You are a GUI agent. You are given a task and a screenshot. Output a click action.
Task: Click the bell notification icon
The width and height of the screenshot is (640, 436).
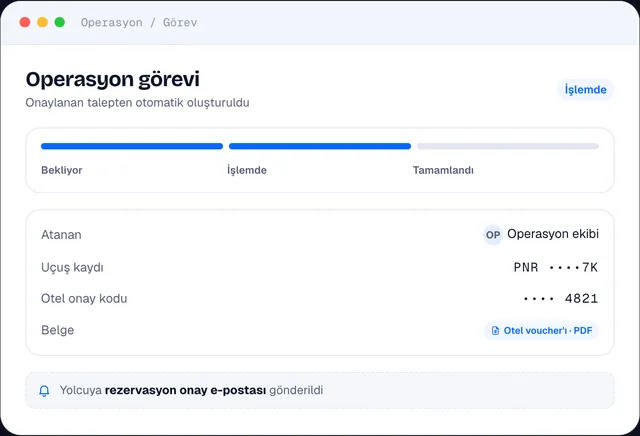[x=44, y=391]
